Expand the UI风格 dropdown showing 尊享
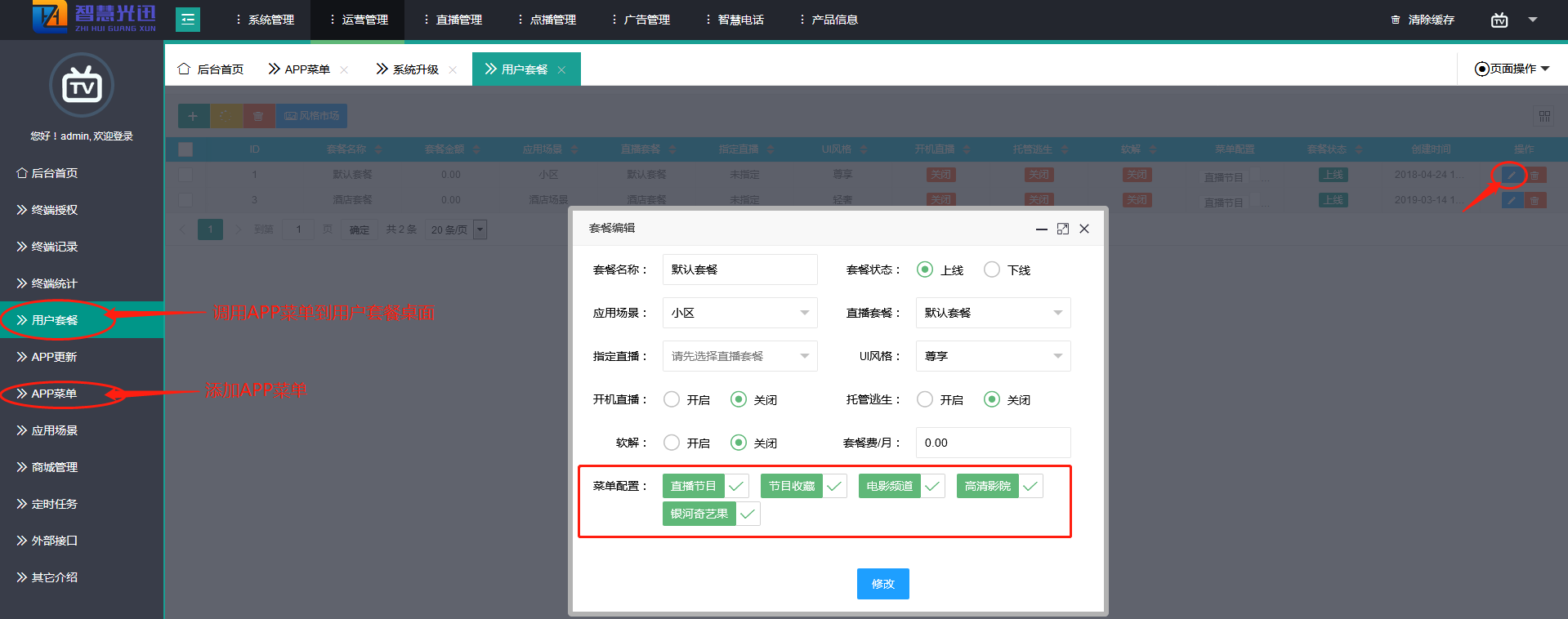This screenshot has height=619, width=1568. pos(993,356)
